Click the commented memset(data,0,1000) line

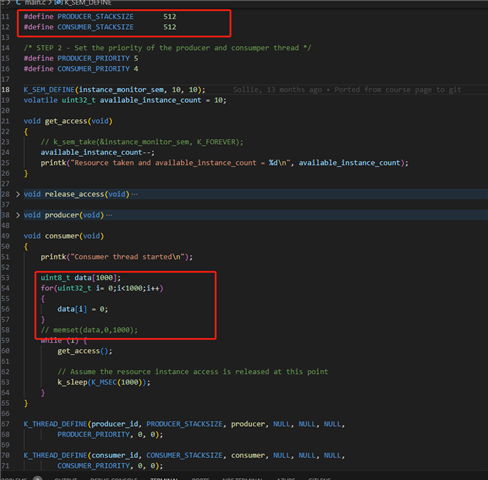pyautogui.click(x=89, y=330)
